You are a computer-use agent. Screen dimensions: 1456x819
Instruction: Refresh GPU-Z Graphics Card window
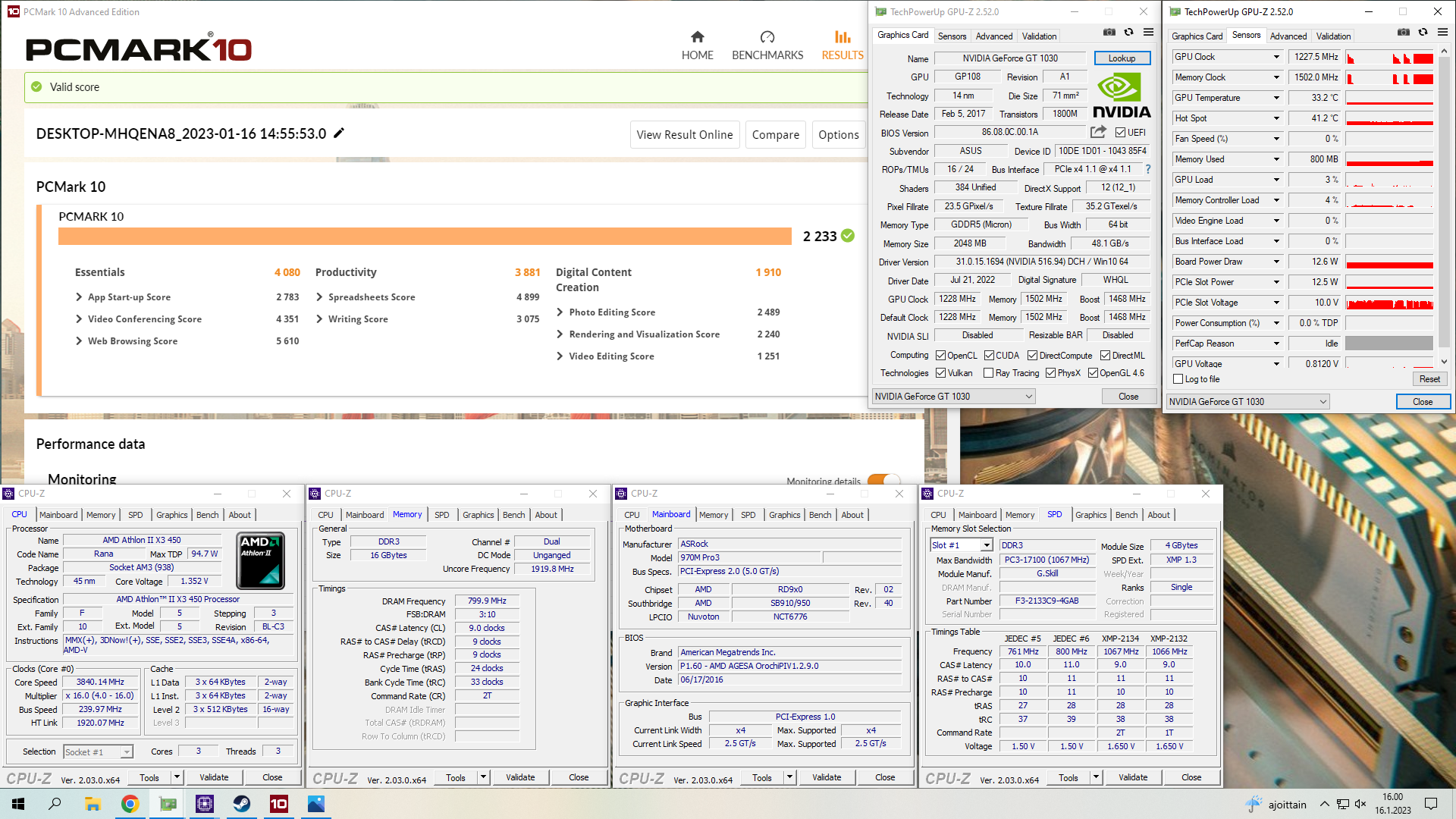click(1128, 33)
